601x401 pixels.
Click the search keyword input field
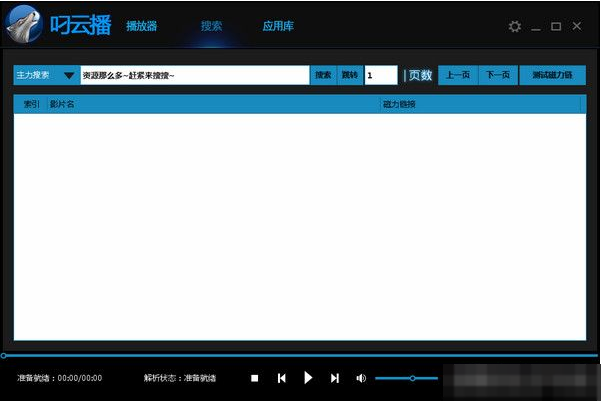point(194,75)
